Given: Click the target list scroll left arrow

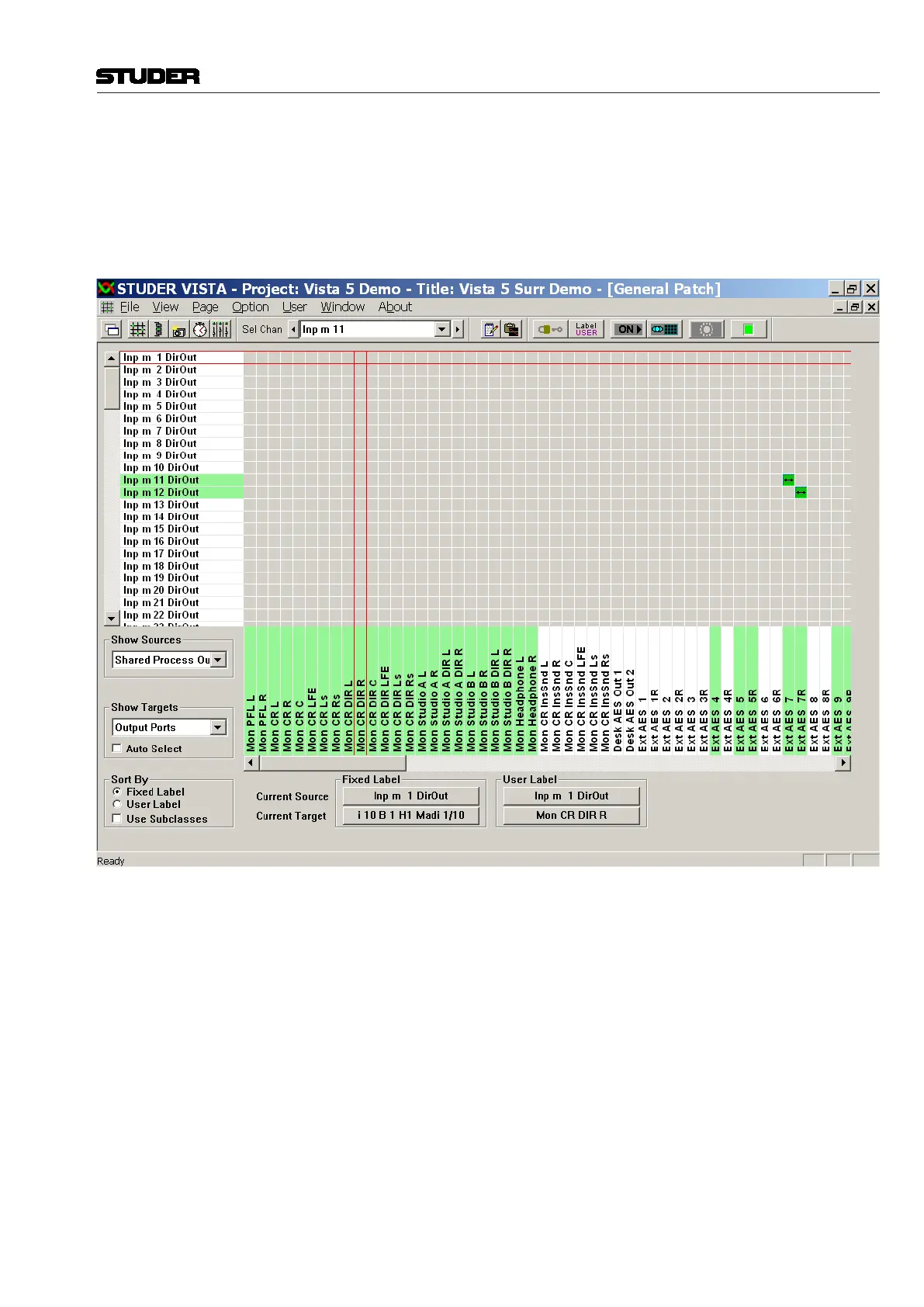Looking at the screenshot, I should click(x=251, y=763).
